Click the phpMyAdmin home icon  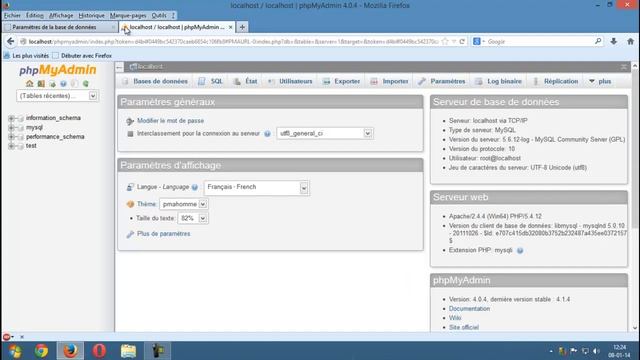click(29, 83)
